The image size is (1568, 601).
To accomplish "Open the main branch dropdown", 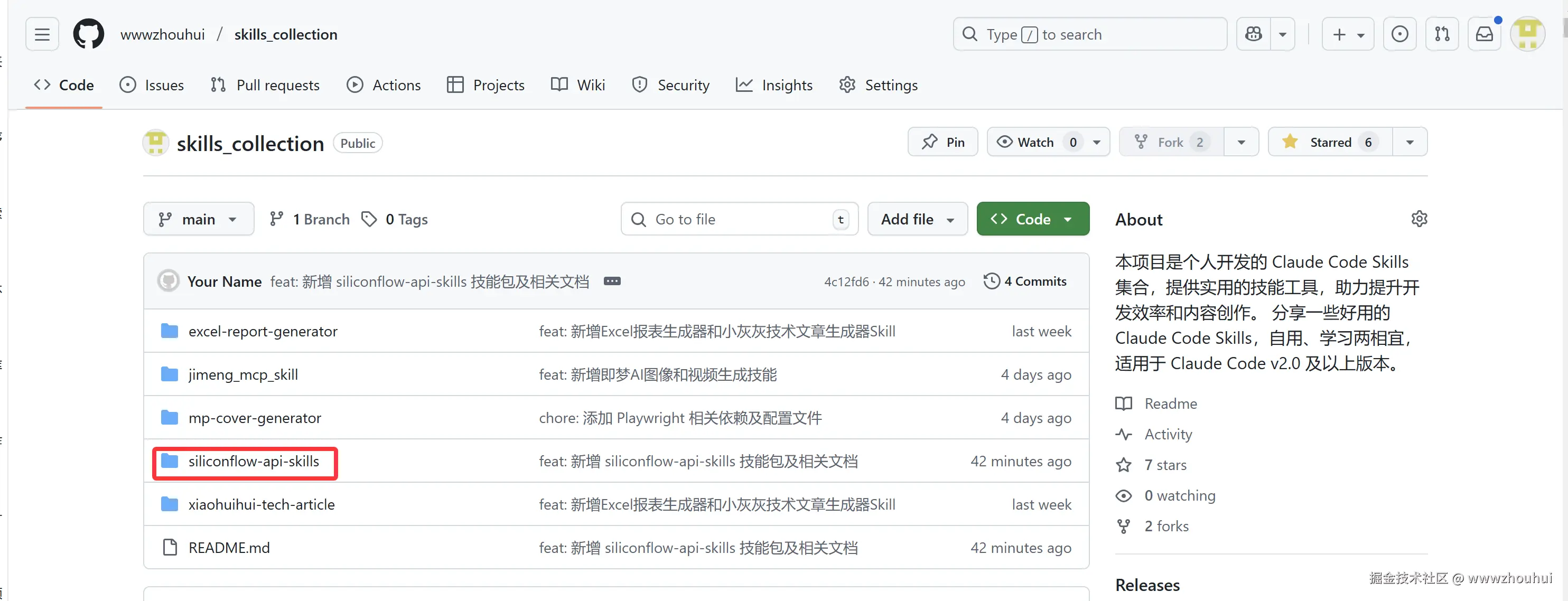I will pos(199,219).
